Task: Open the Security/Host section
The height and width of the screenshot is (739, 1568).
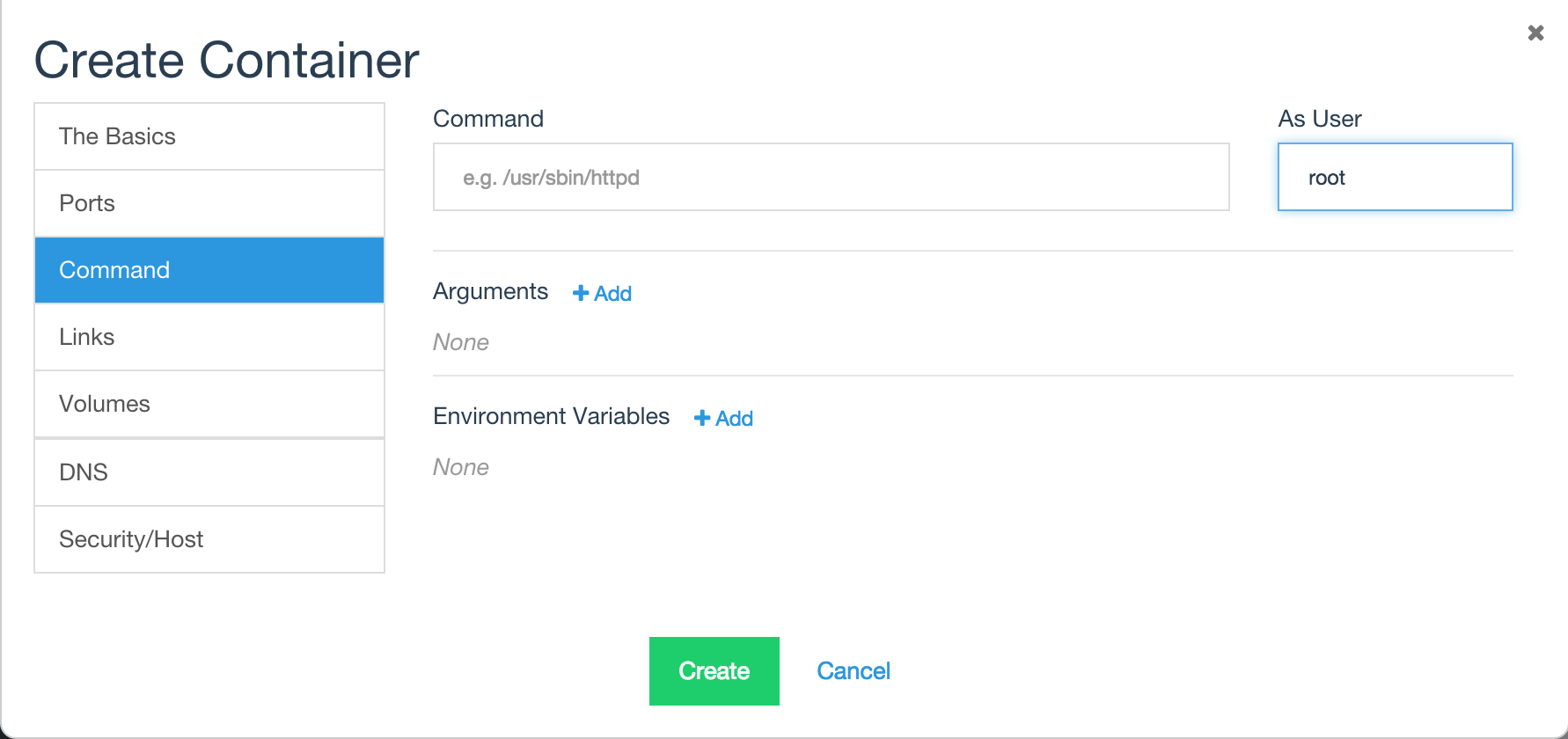Action: [209, 539]
